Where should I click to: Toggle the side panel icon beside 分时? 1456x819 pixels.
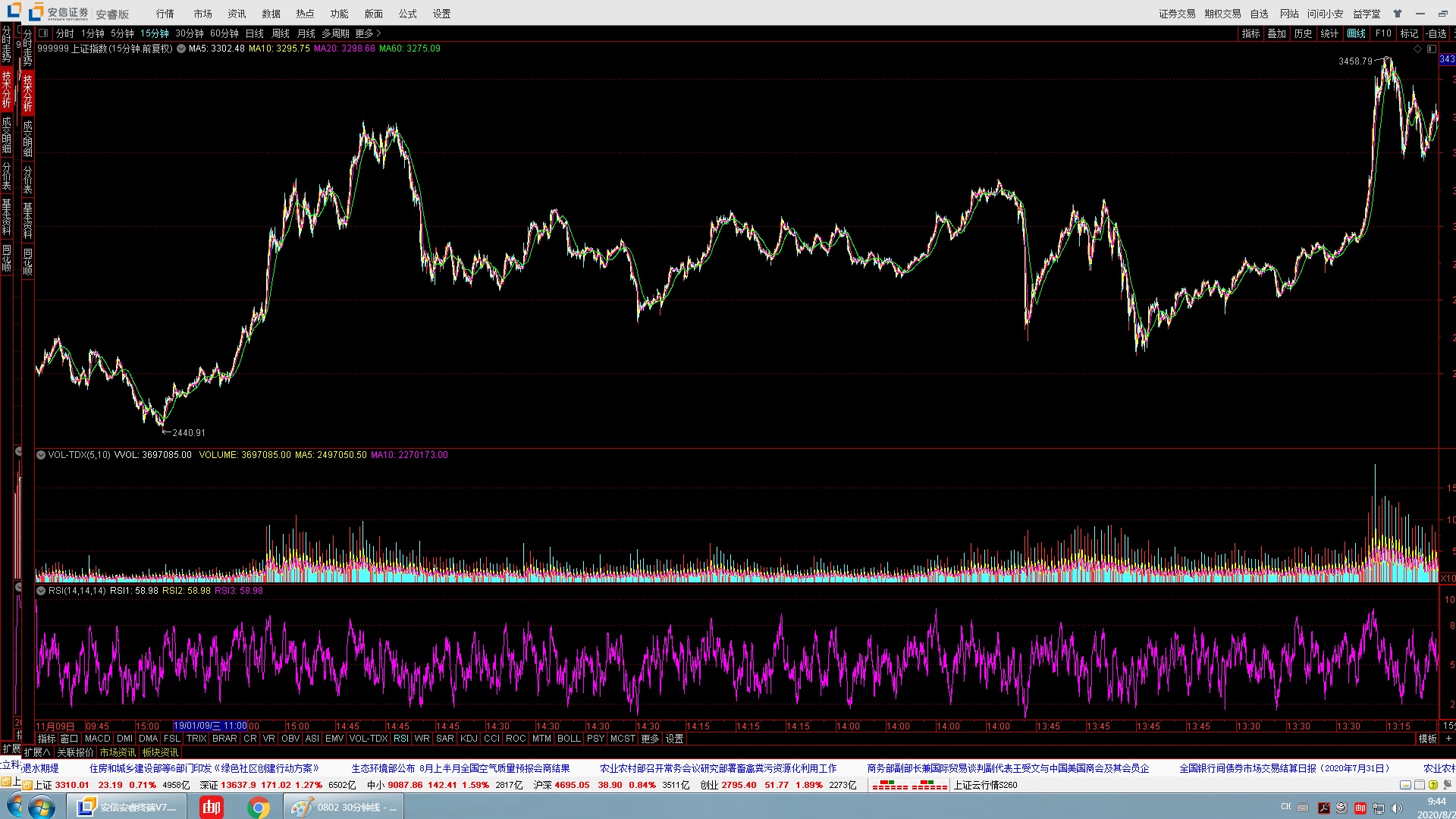pos(43,33)
